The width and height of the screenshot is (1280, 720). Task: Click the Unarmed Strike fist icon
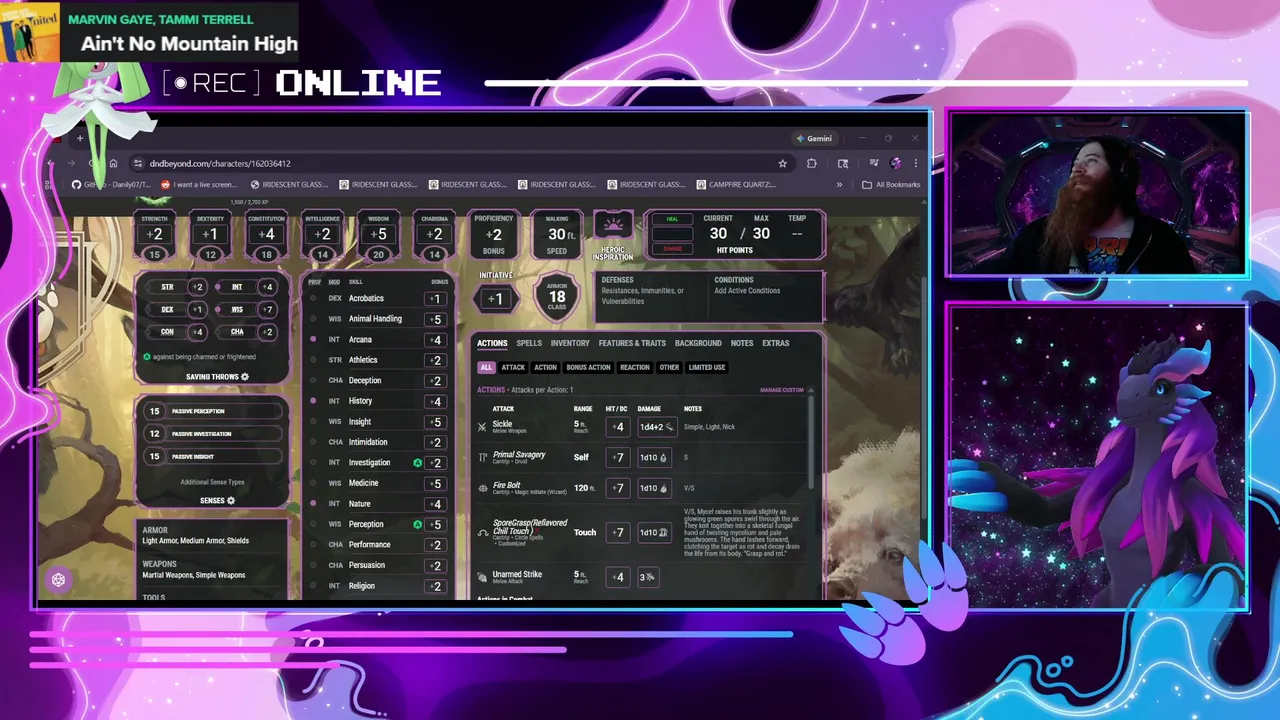(x=482, y=577)
